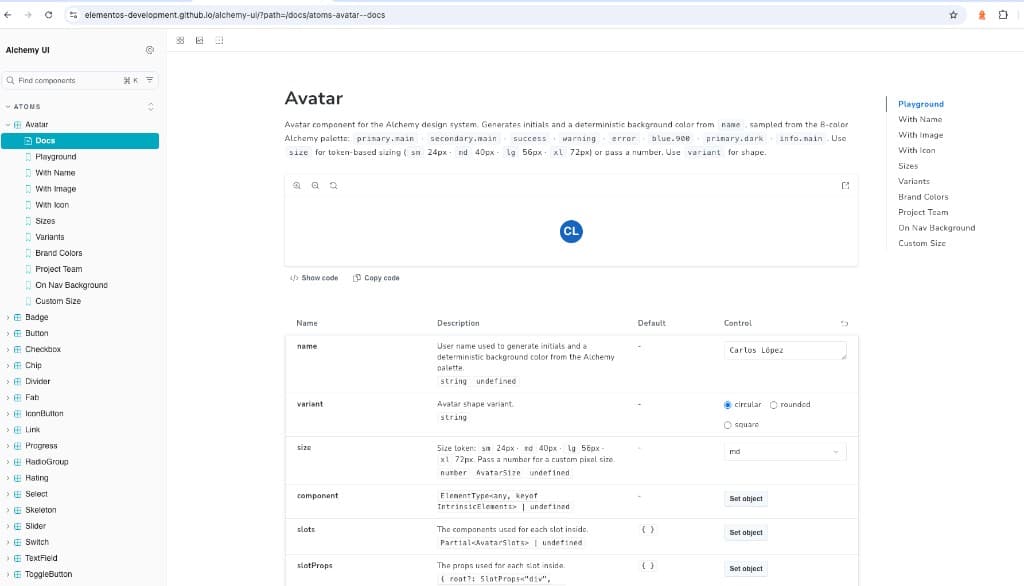
Task: Jump to Variants in the table of contents
Action: [x=914, y=181]
